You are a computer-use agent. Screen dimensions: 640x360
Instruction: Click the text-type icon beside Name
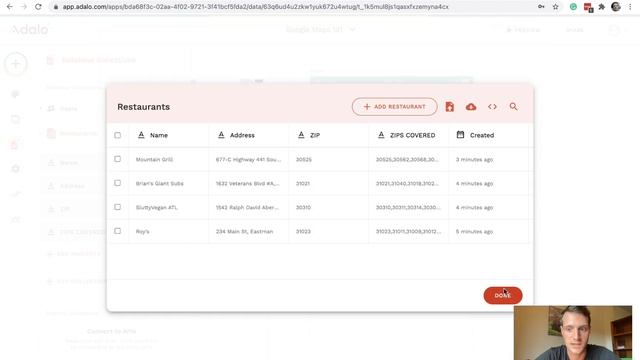click(141, 135)
